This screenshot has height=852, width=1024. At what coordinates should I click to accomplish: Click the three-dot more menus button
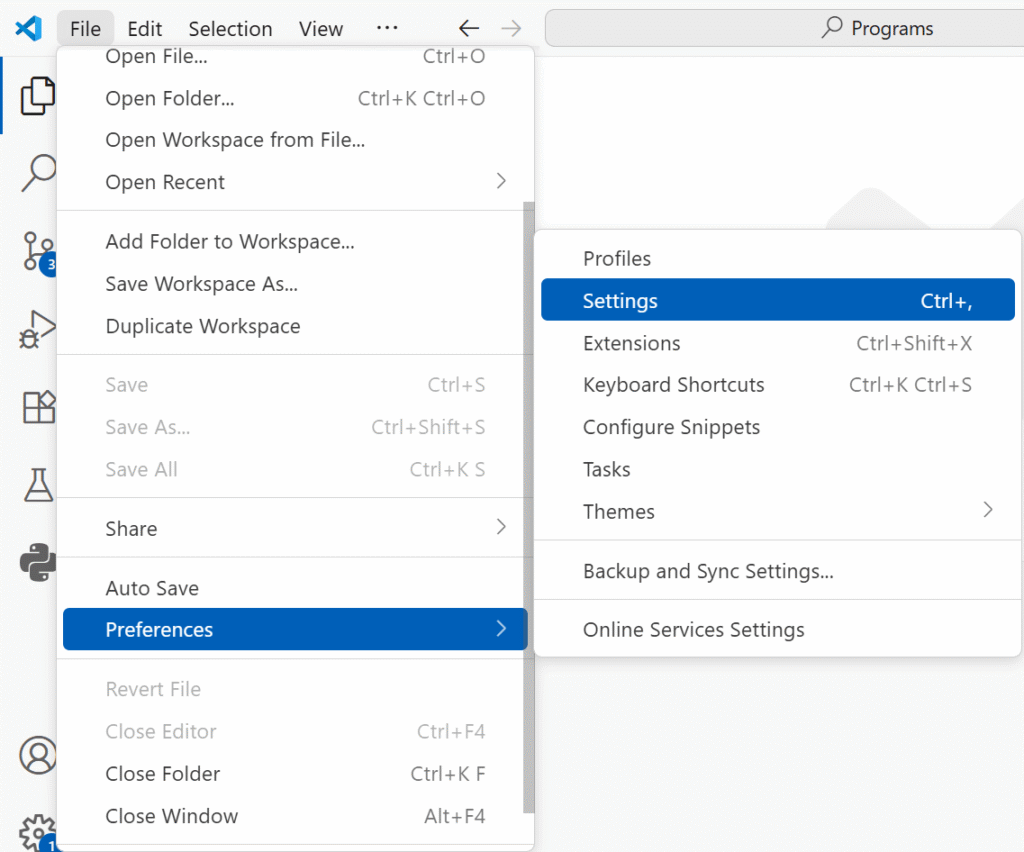pyautogui.click(x=386, y=29)
